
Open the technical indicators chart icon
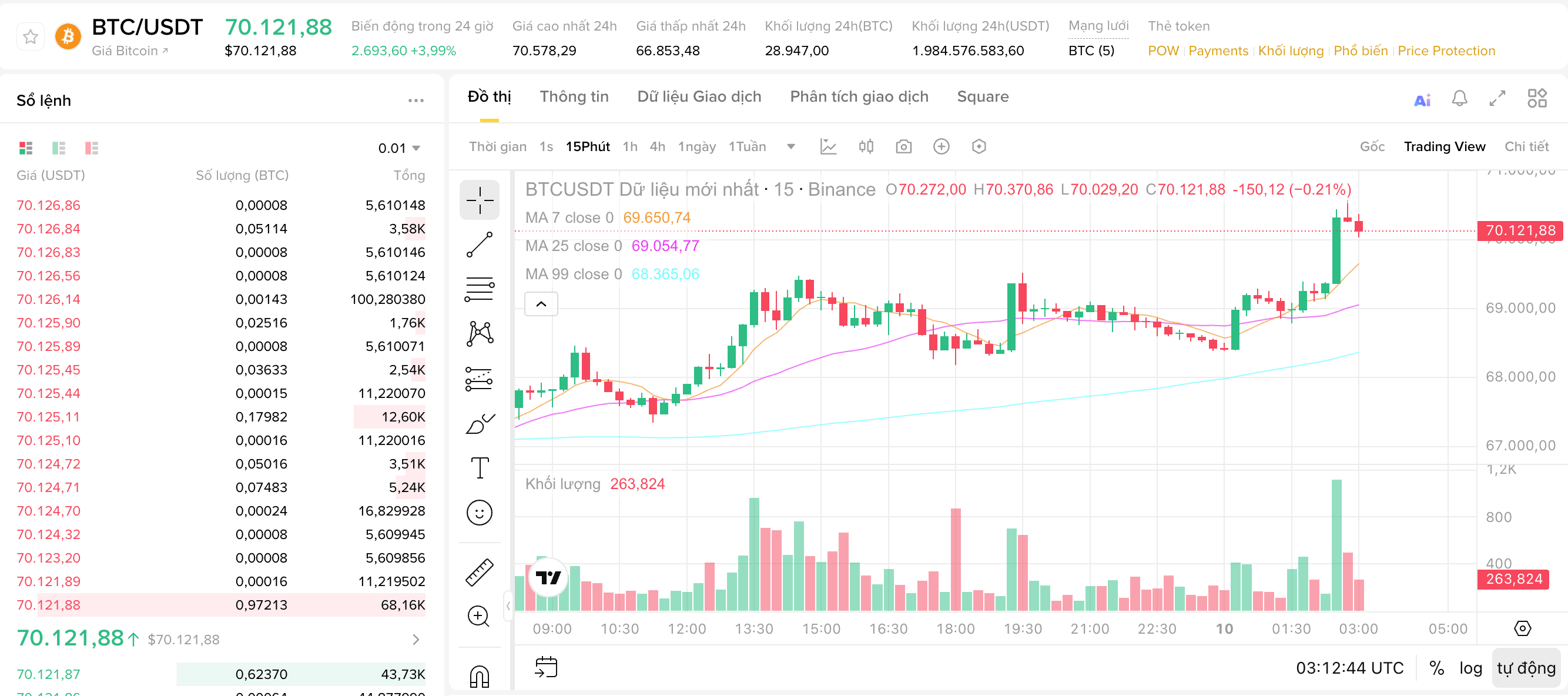(828, 147)
